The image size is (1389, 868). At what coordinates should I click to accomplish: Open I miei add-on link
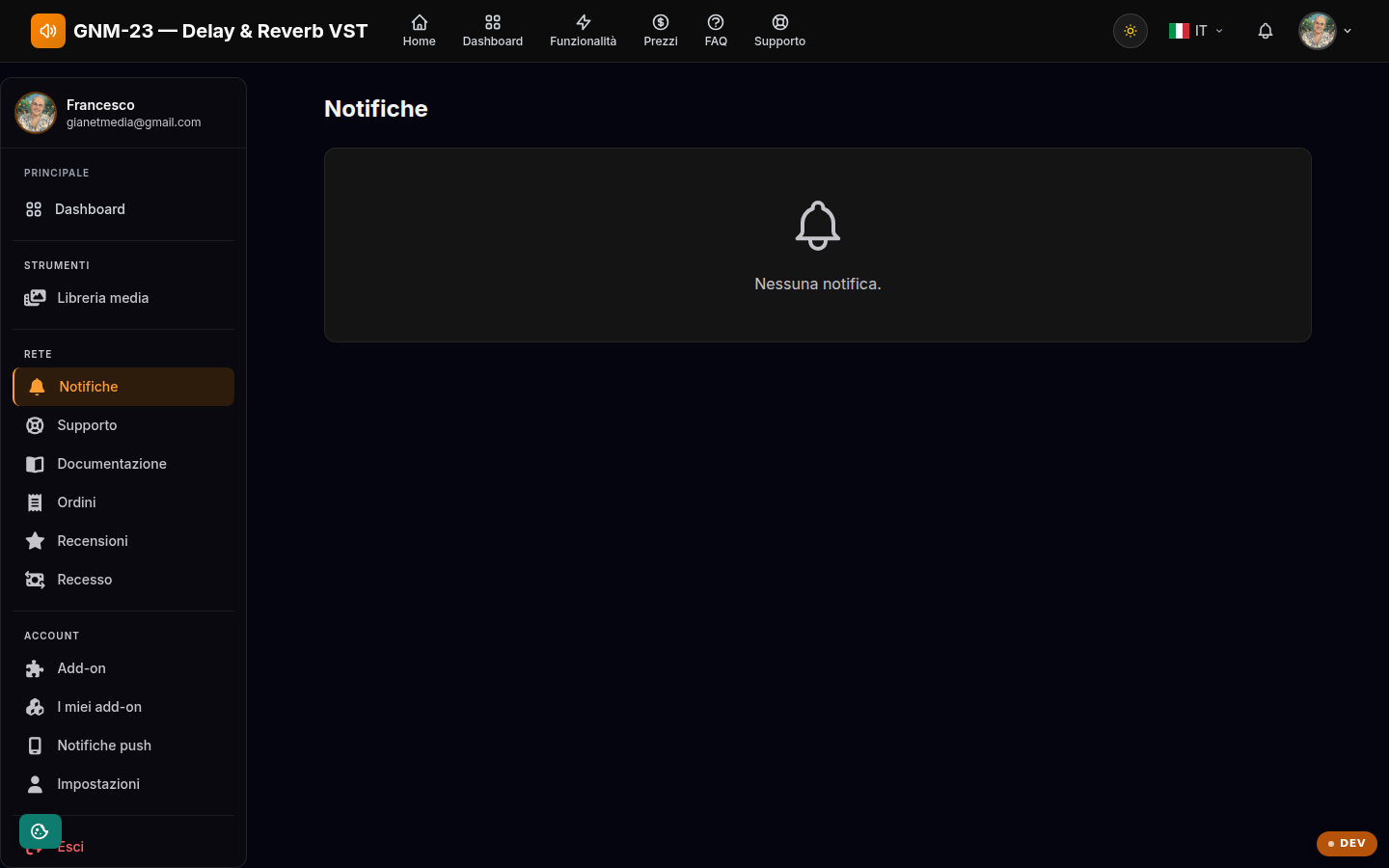click(x=123, y=707)
